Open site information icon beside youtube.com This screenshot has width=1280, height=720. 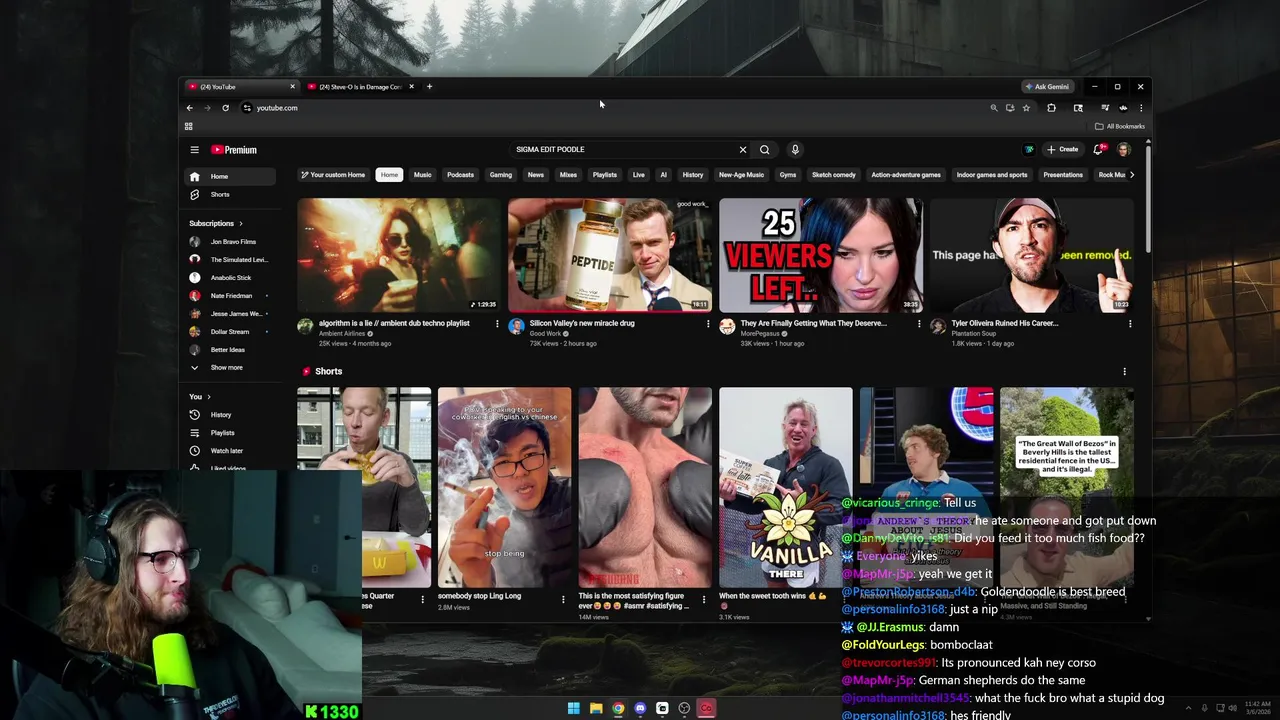click(247, 108)
